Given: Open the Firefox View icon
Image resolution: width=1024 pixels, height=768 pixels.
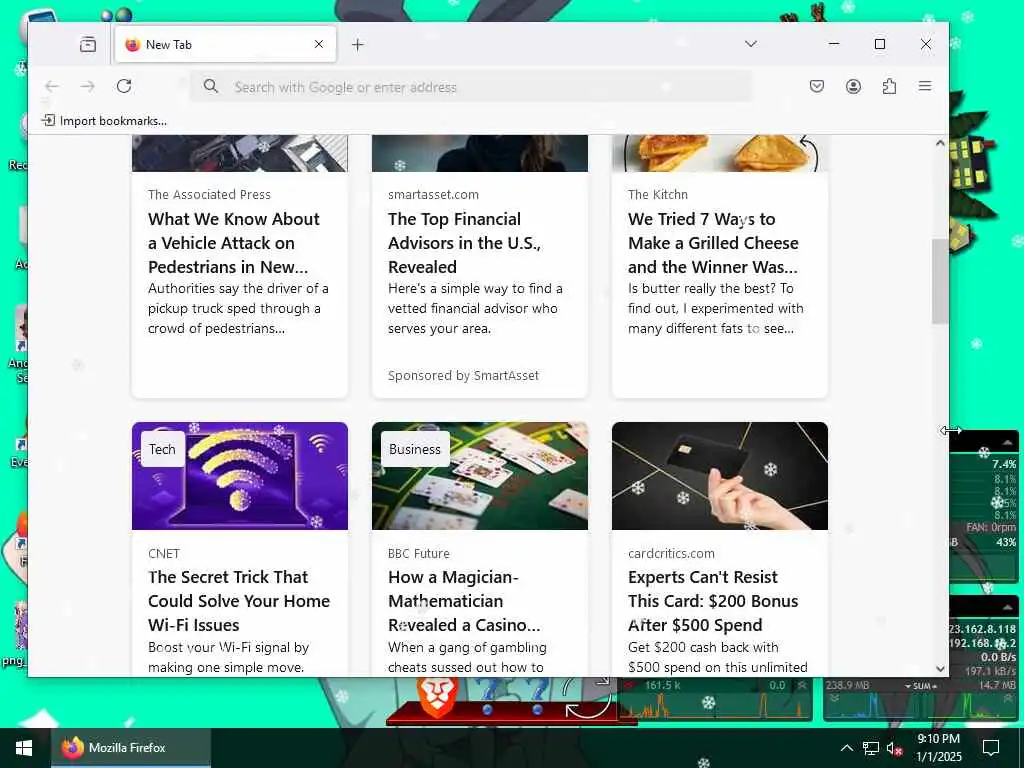Looking at the screenshot, I should (x=88, y=44).
